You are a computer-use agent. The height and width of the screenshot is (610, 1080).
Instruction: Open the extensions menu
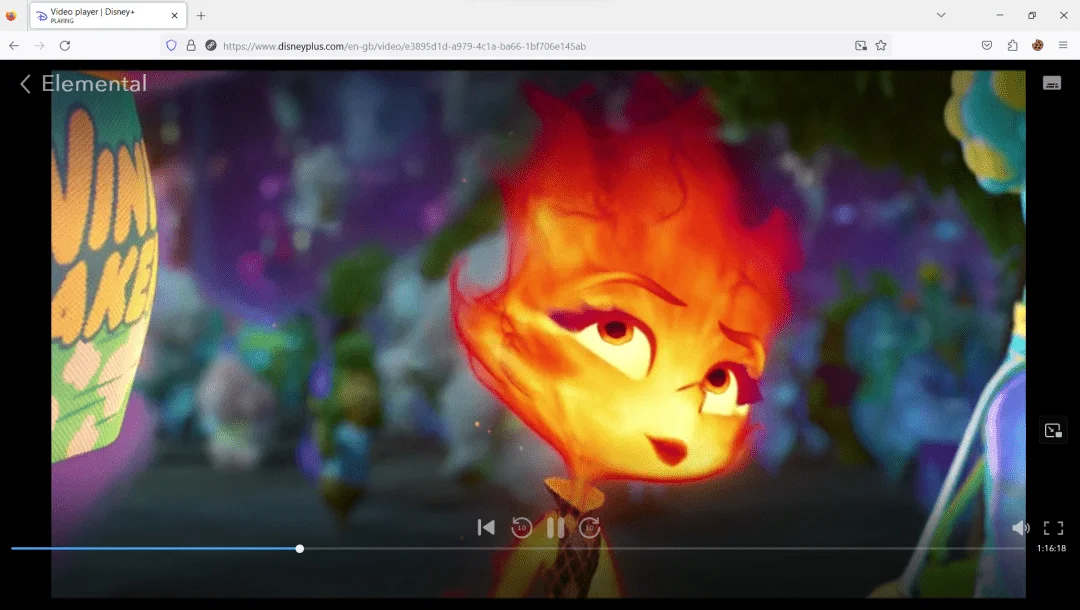pos(1012,46)
